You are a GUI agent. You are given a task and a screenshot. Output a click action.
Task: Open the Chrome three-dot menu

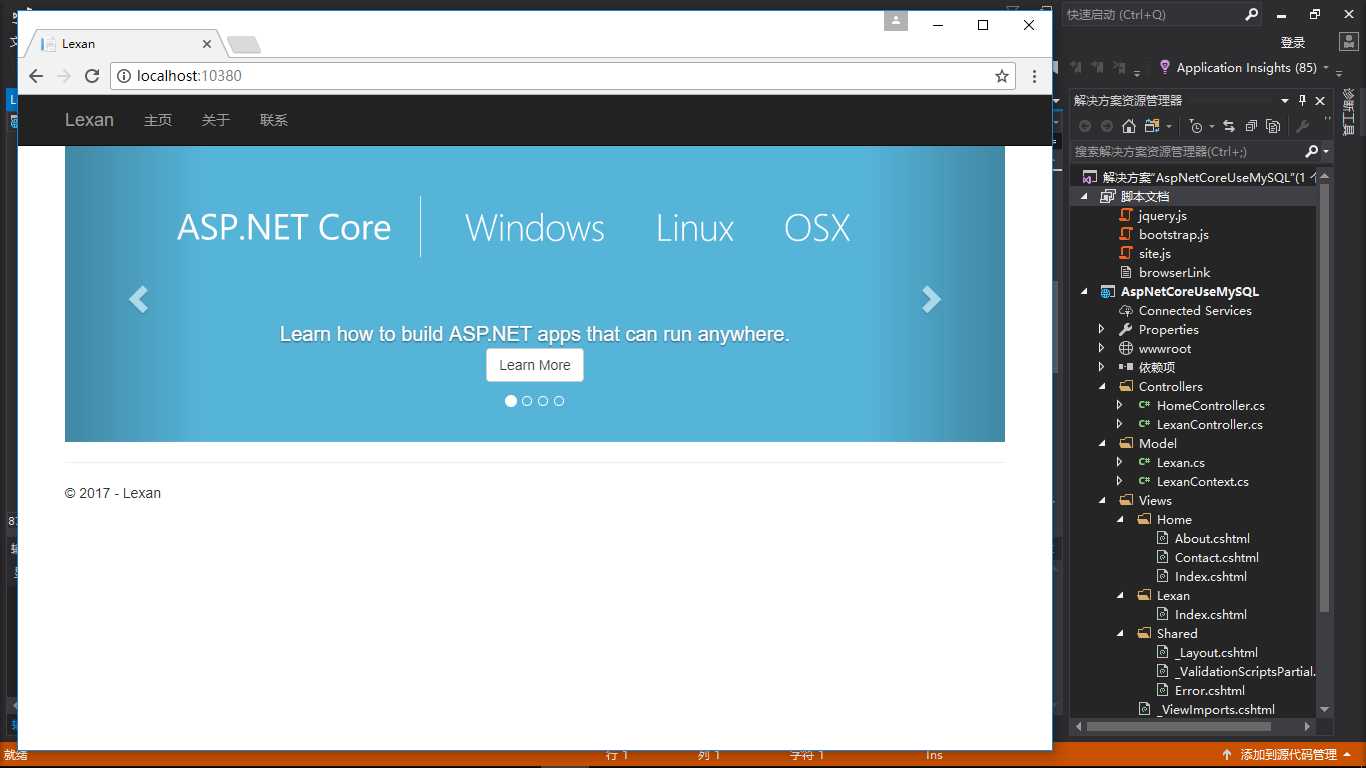click(x=1034, y=76)
